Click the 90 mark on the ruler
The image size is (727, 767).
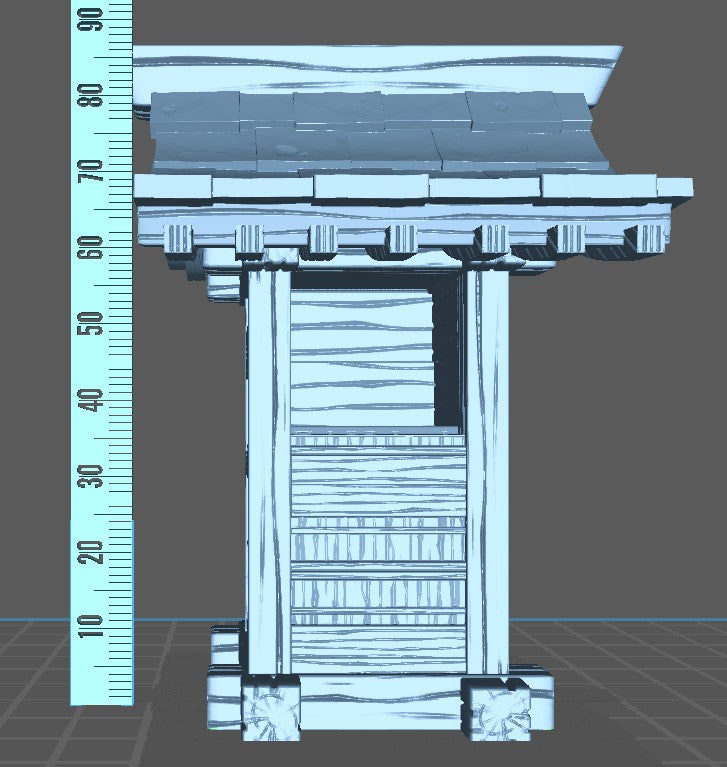[x=96, y=18]
